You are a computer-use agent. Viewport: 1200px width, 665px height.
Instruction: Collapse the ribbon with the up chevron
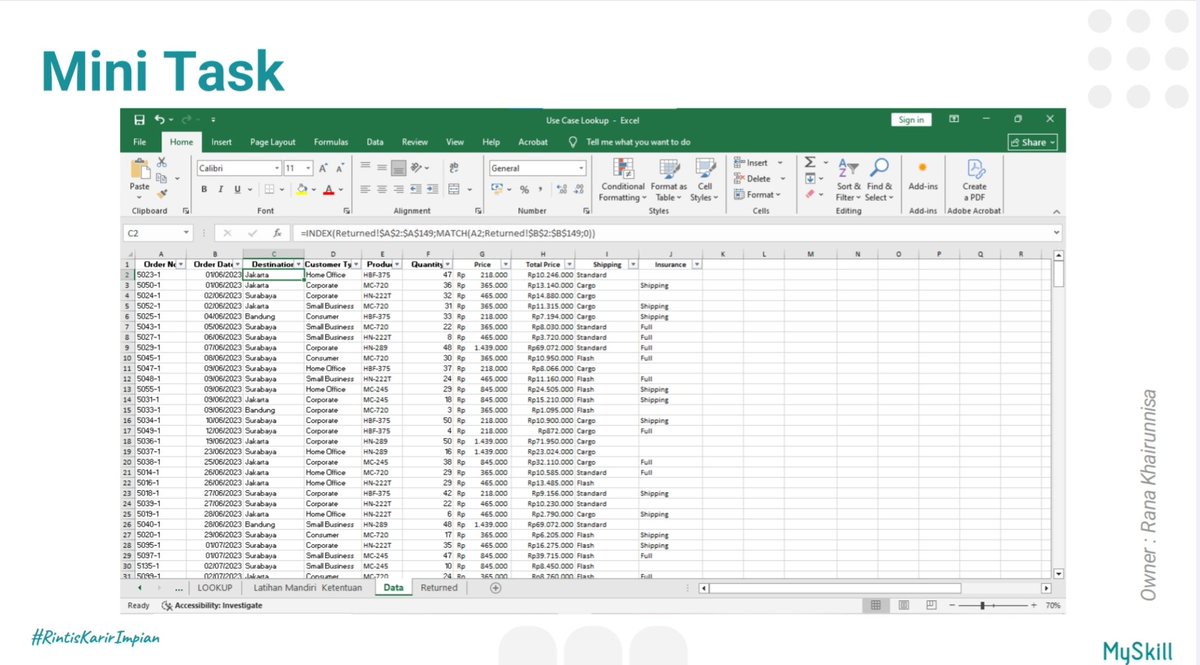click(x=1057, y=211)
